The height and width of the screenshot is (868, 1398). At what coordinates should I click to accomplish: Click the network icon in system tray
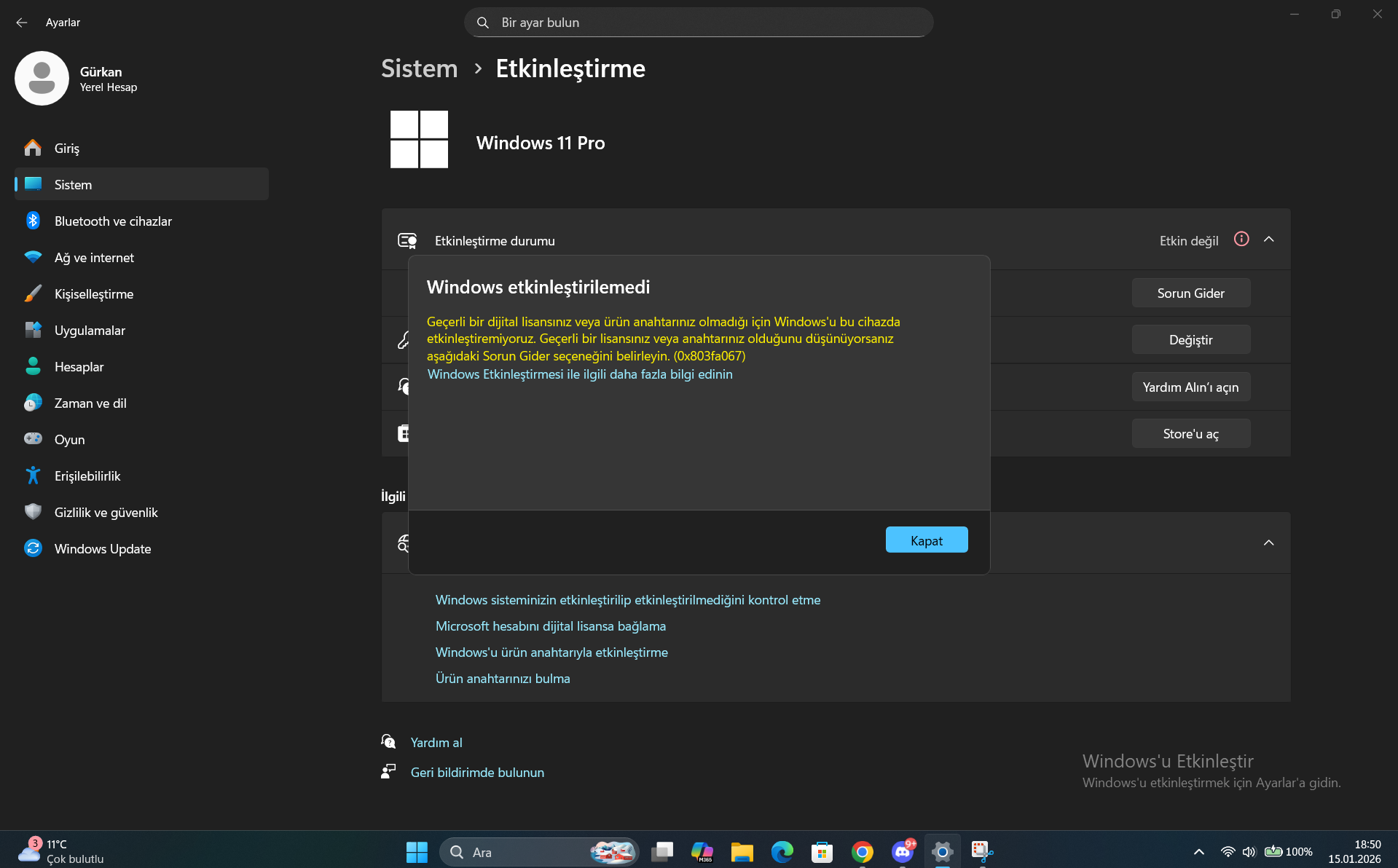(x=1228, y=852)
